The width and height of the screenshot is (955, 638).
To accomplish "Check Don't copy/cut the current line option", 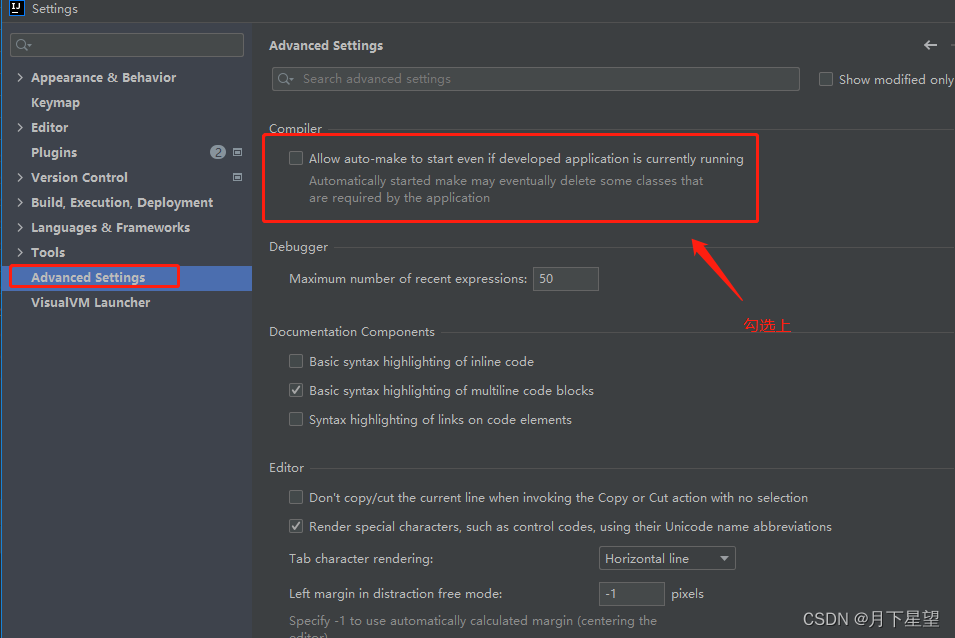I will coord(296,497).
